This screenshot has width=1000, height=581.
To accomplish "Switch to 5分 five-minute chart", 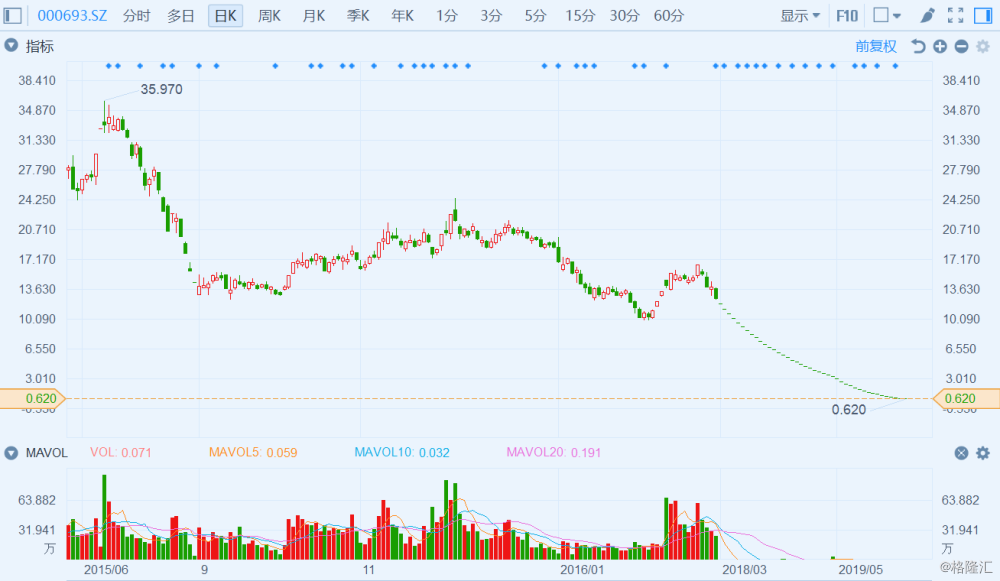I will 535,15.
